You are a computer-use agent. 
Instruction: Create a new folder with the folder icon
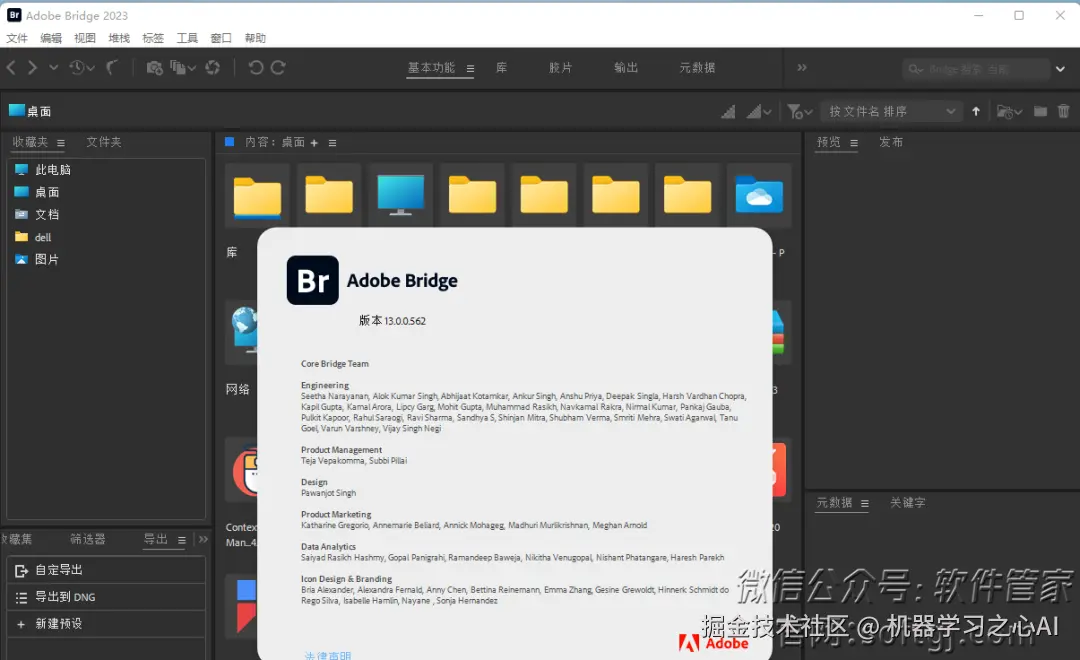click(1040, 111)
